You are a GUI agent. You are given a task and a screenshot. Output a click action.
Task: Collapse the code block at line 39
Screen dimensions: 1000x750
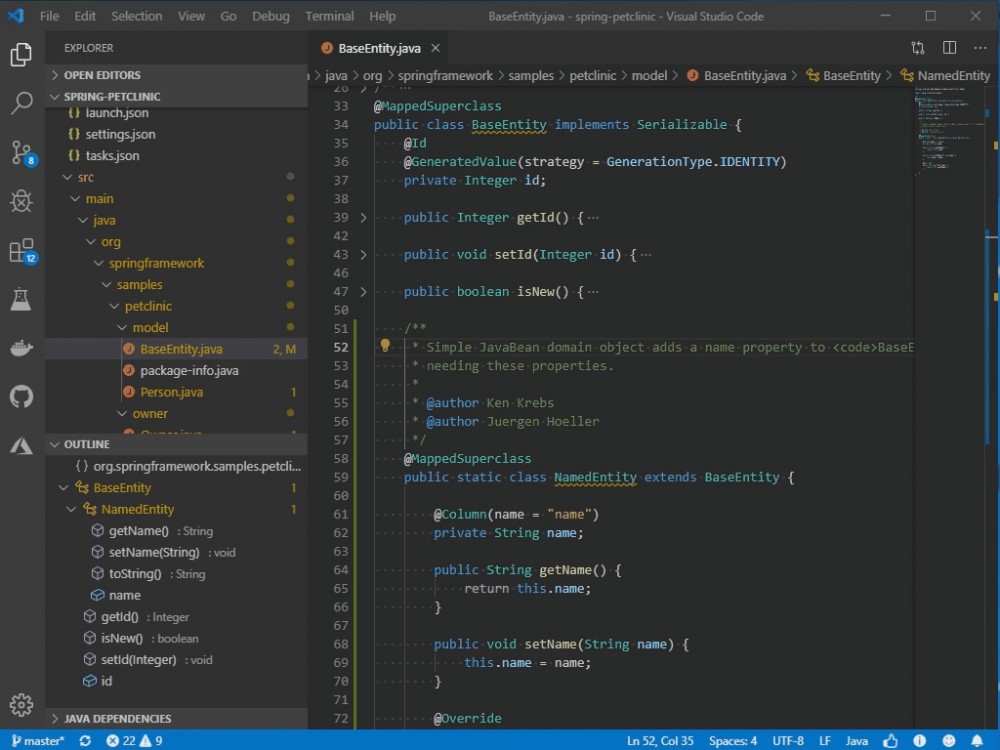click(362, 217)
